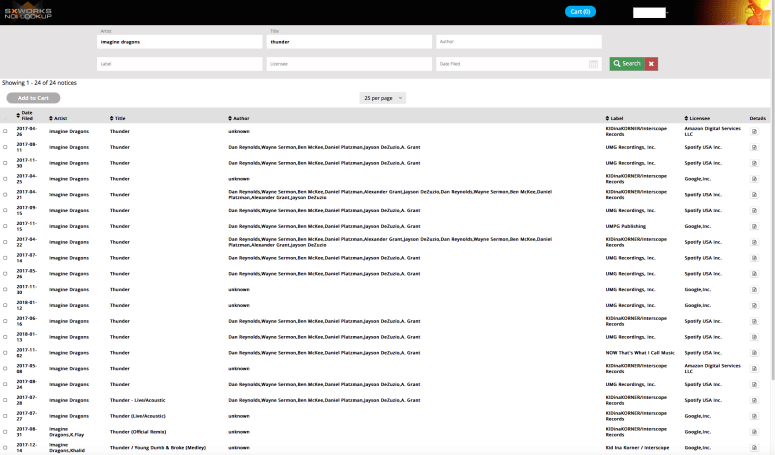Sort results by Licensee column

click(x=701, y=118)
